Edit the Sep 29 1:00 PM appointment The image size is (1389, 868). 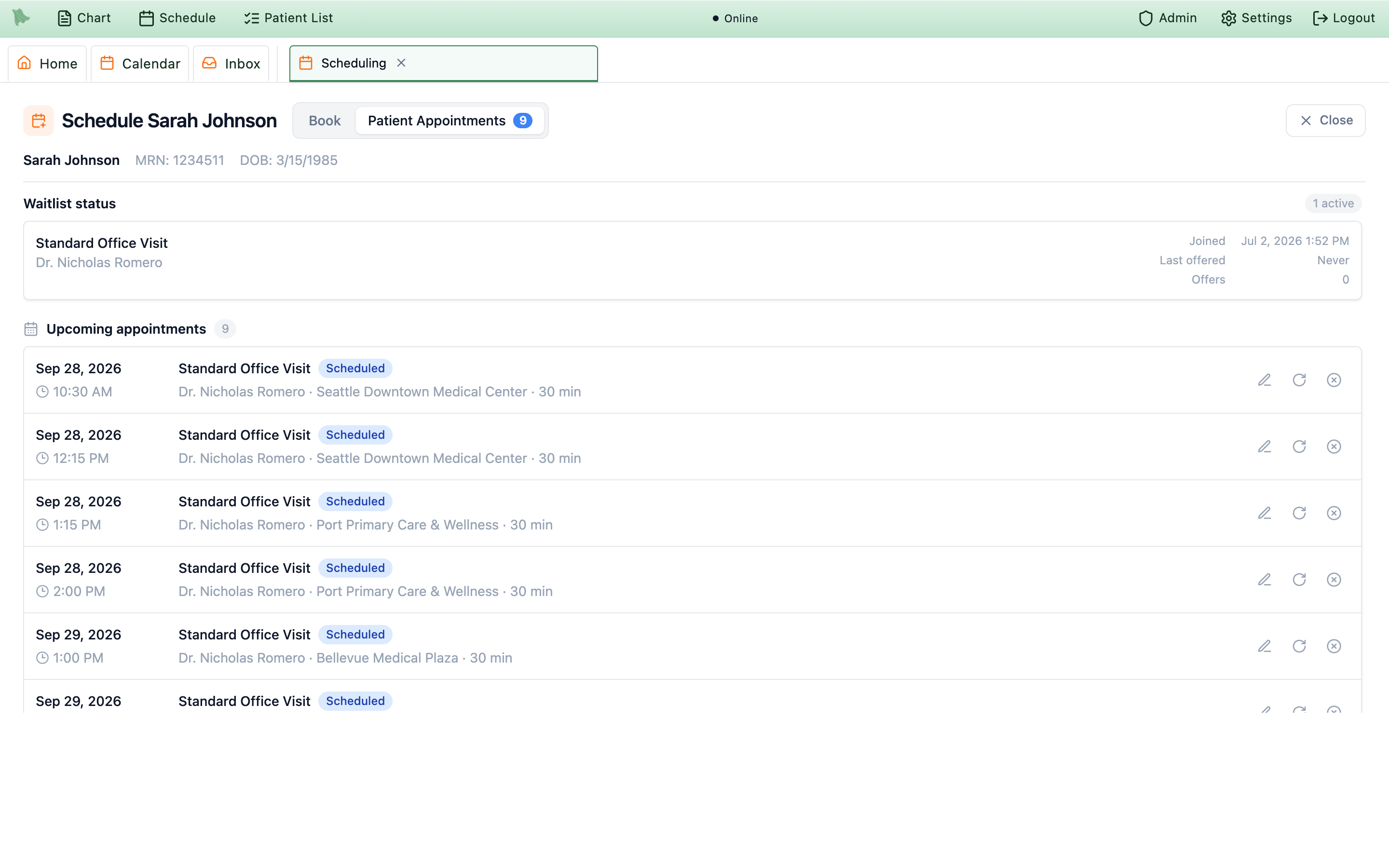1265,646
